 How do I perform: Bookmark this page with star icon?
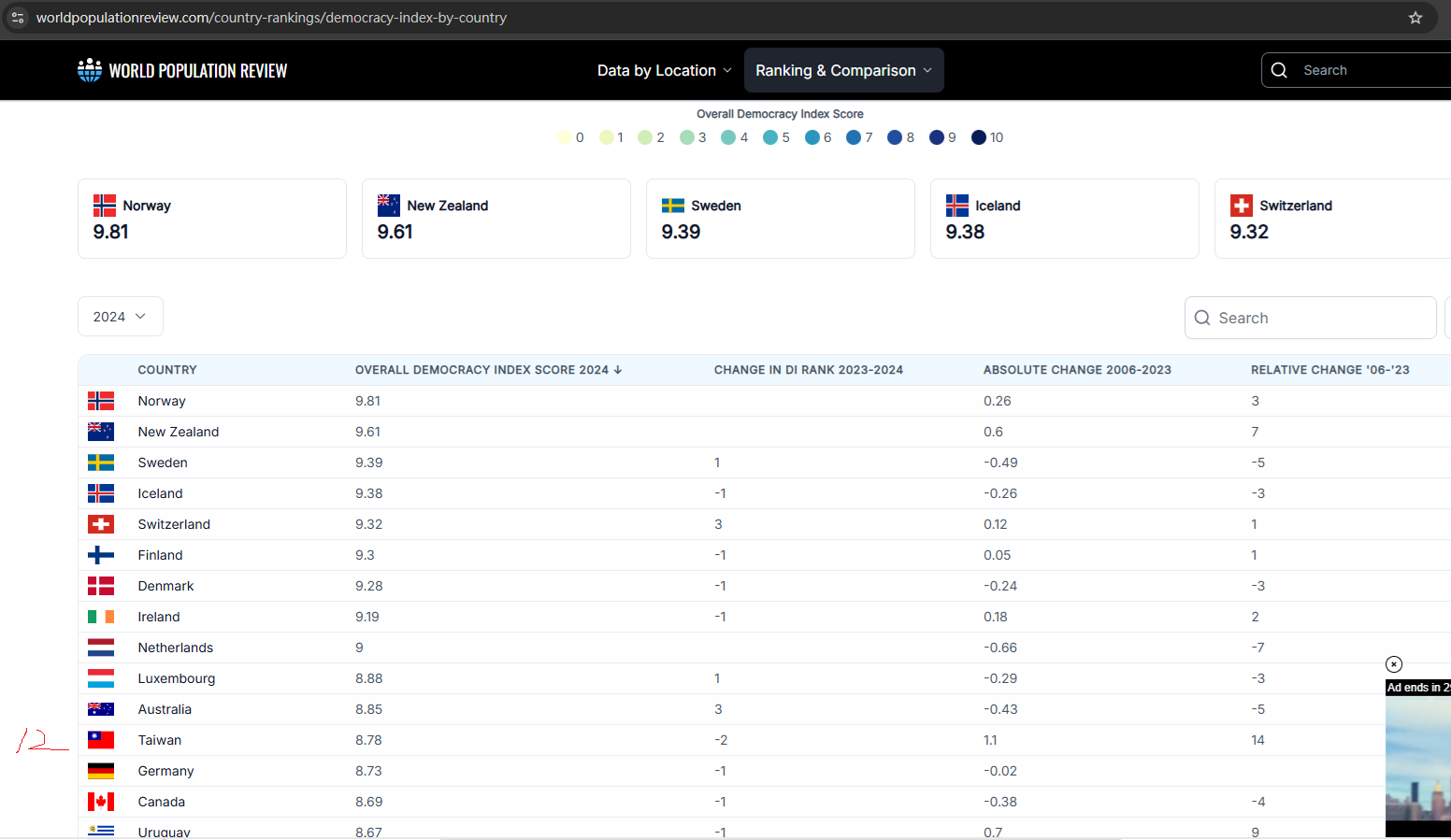click(1415, 18)
